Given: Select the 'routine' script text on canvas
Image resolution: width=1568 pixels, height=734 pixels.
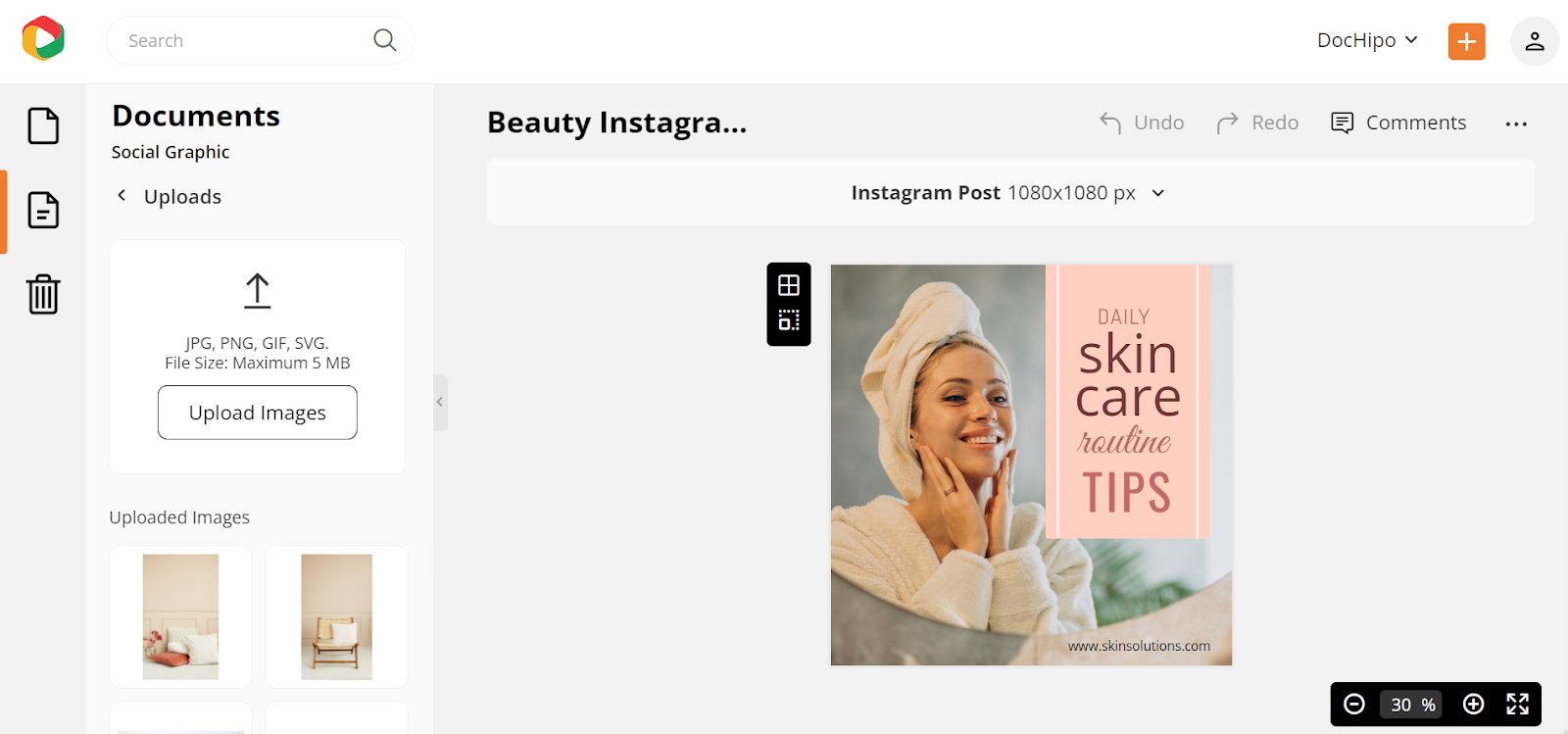Looking at the screenshot, I should point(1125,440).
